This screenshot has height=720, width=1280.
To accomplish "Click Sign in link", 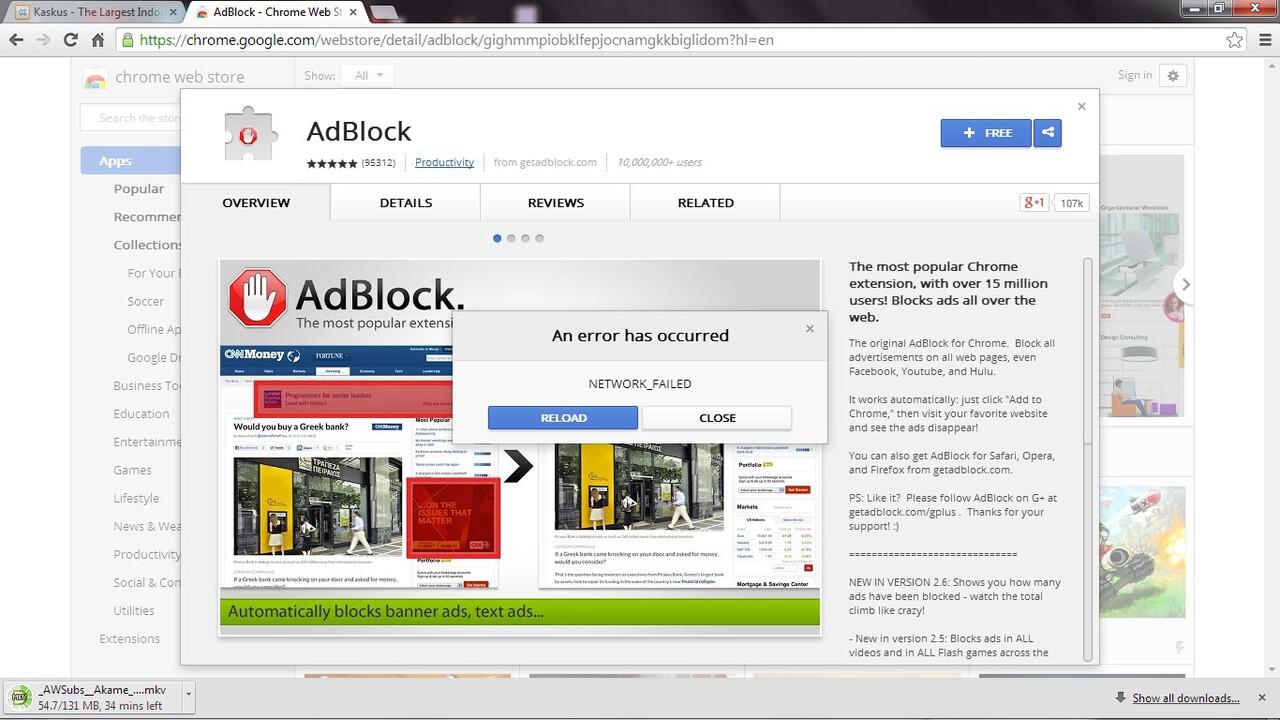I will tap(1135, 75).
